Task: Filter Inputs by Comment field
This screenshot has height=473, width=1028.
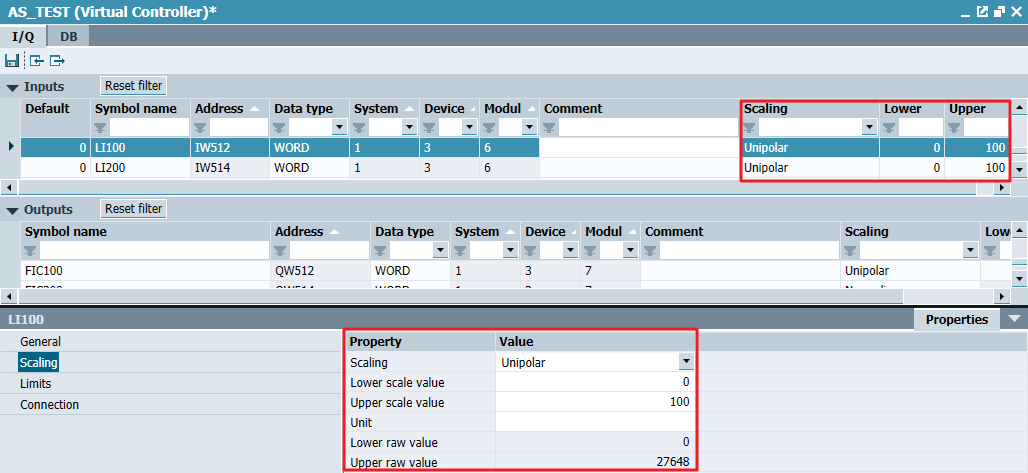Action: [648, 127]
